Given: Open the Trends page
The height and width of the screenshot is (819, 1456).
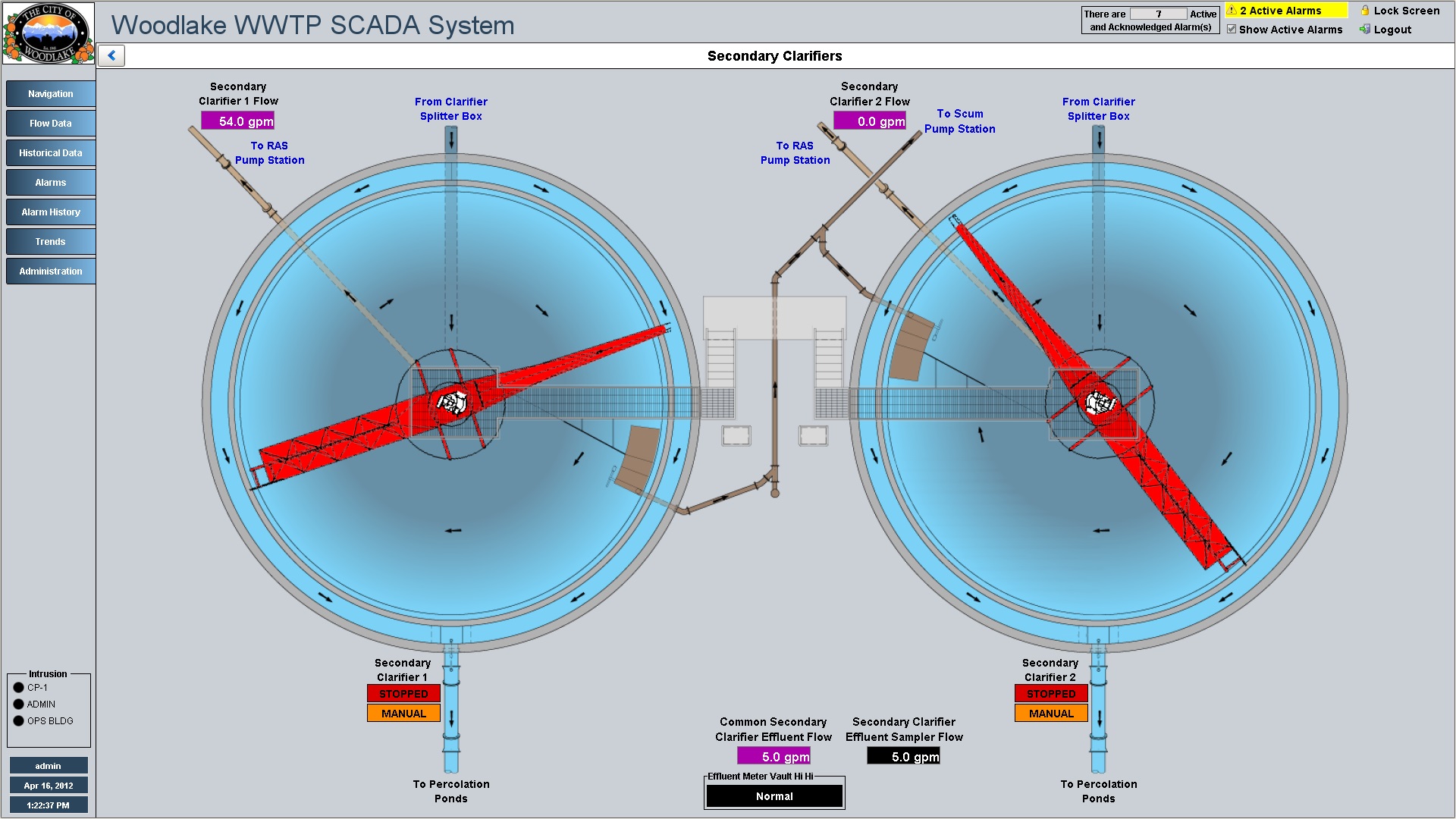Looking at the screenshot, I should click(51, 242).
